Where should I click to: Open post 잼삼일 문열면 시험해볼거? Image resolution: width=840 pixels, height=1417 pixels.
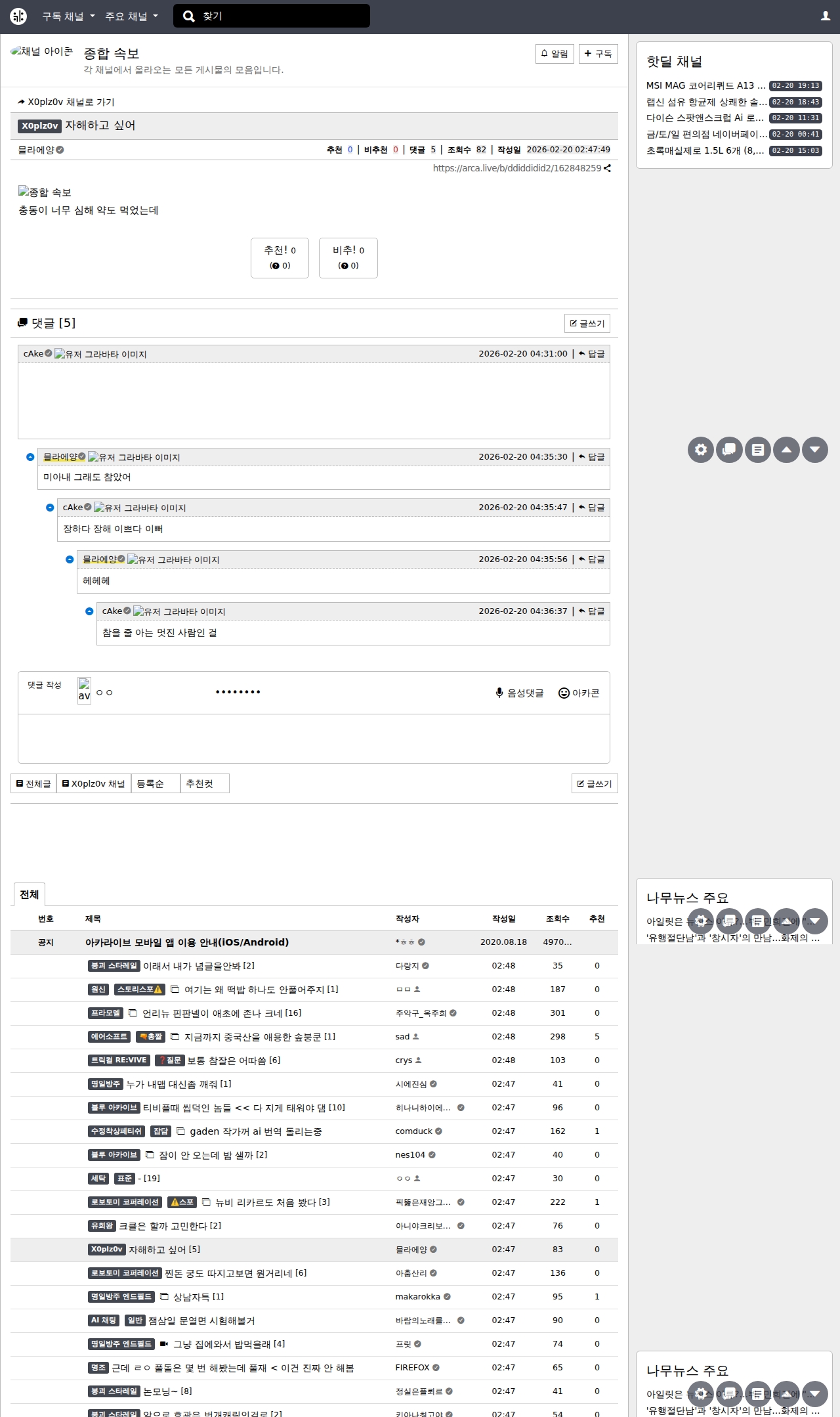[x=201, y=1320]
